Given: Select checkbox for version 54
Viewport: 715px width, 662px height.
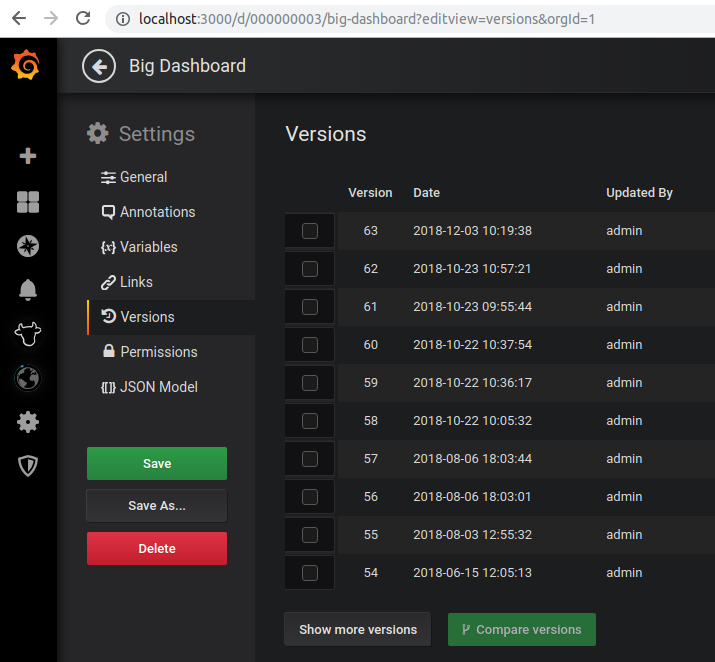Looking at the screenshot, I should click(310, 573).
